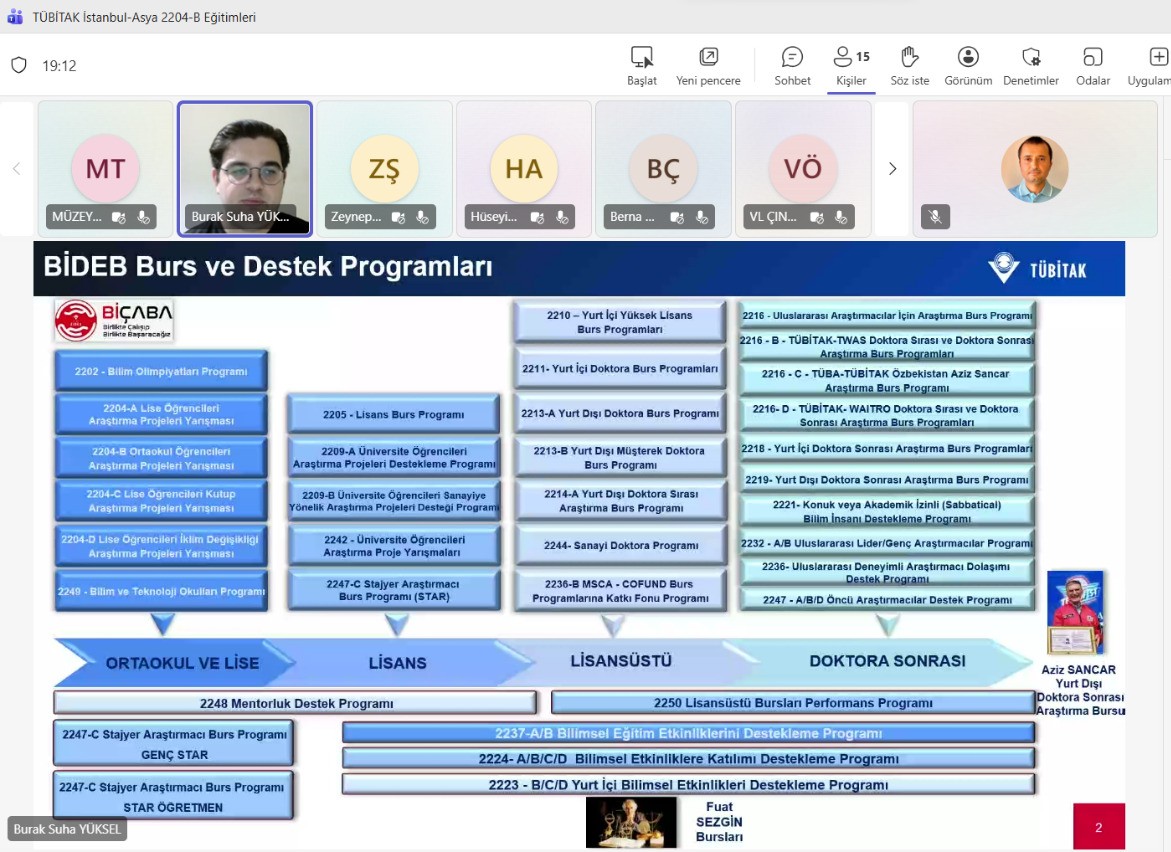Toggle MÜZEY participant microphone icon
This screenshot has height=852, width=1171.
point(144,217)
